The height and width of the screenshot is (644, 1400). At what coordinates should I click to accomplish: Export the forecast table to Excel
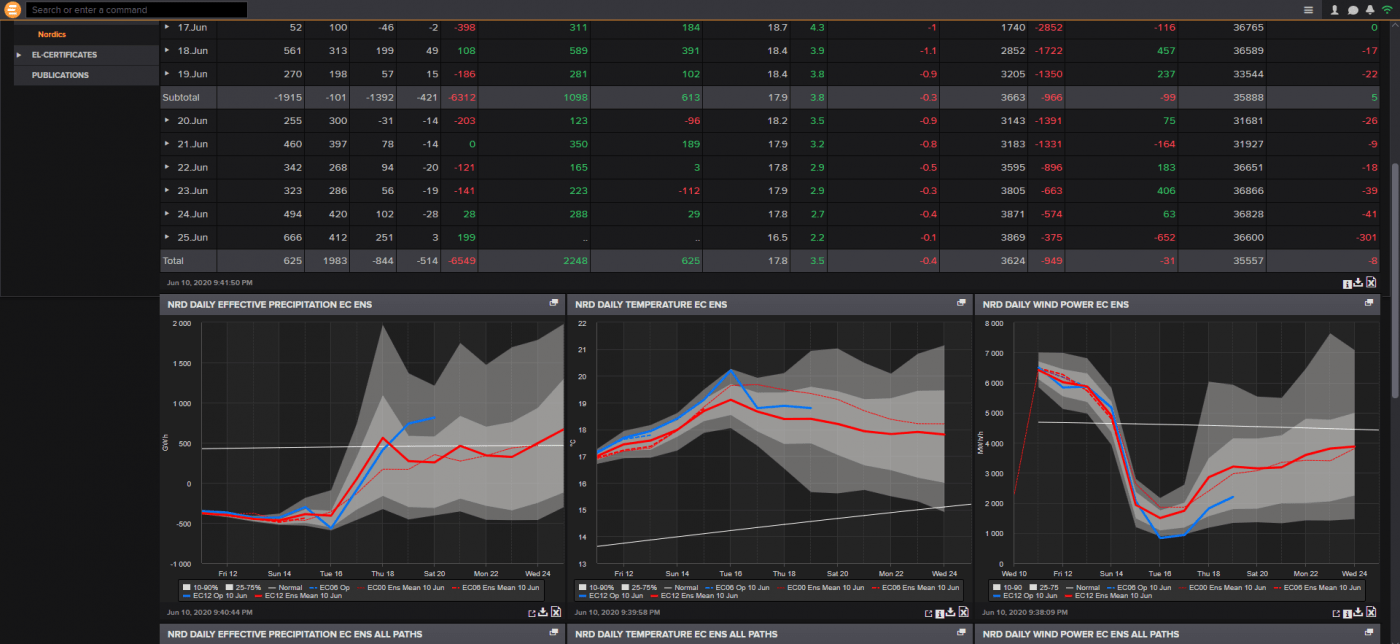1371,283
